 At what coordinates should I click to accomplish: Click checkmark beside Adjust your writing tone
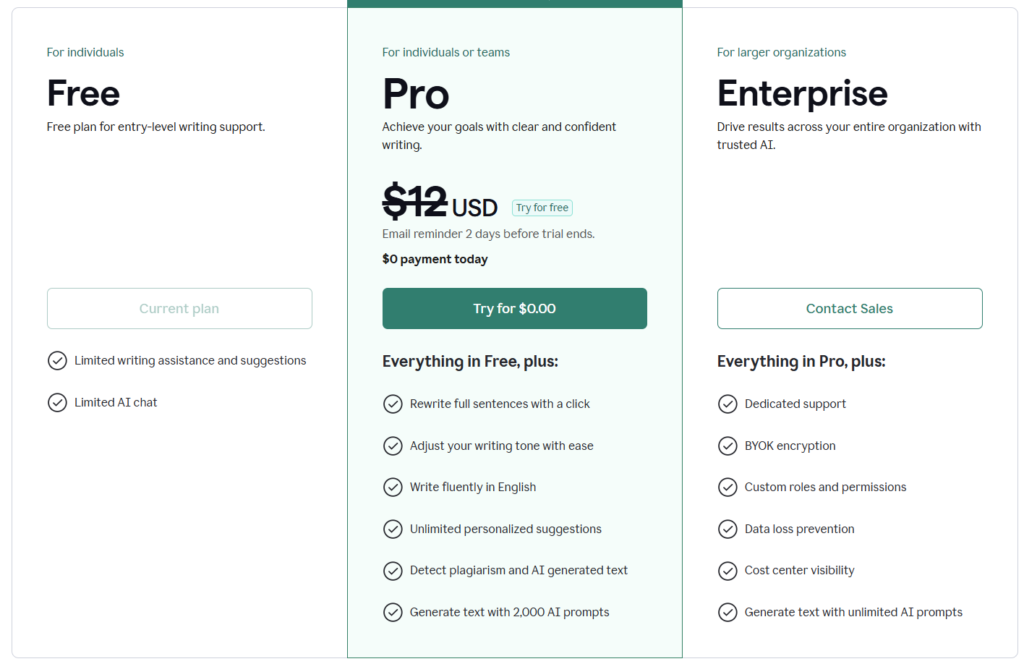pos(393,446)
